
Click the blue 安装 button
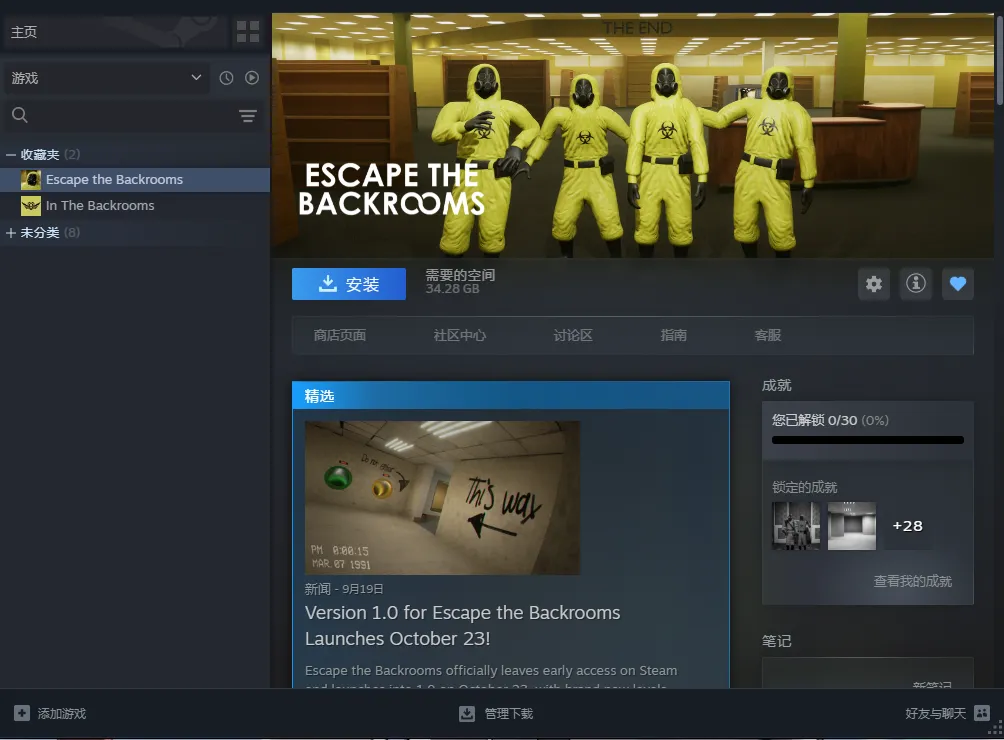click(x=349, y=284)
